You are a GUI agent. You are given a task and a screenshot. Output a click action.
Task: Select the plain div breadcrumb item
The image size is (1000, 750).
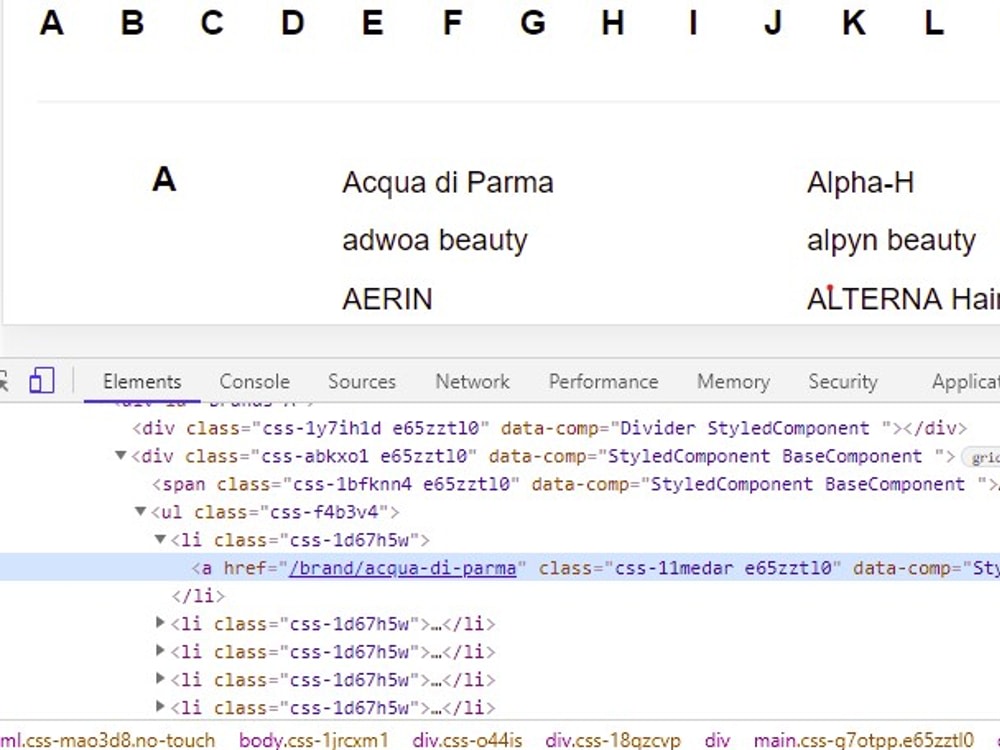point(717,740)
